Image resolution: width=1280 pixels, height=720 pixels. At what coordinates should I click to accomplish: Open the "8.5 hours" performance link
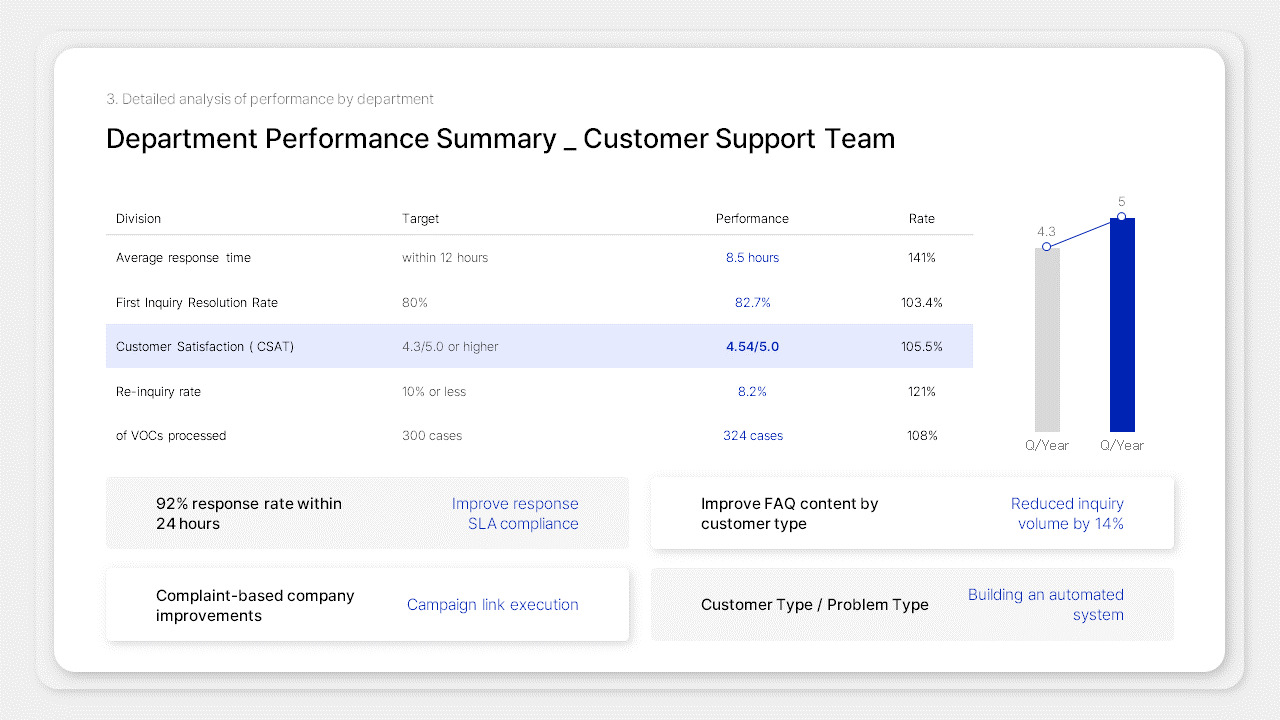tap(752, 257)
